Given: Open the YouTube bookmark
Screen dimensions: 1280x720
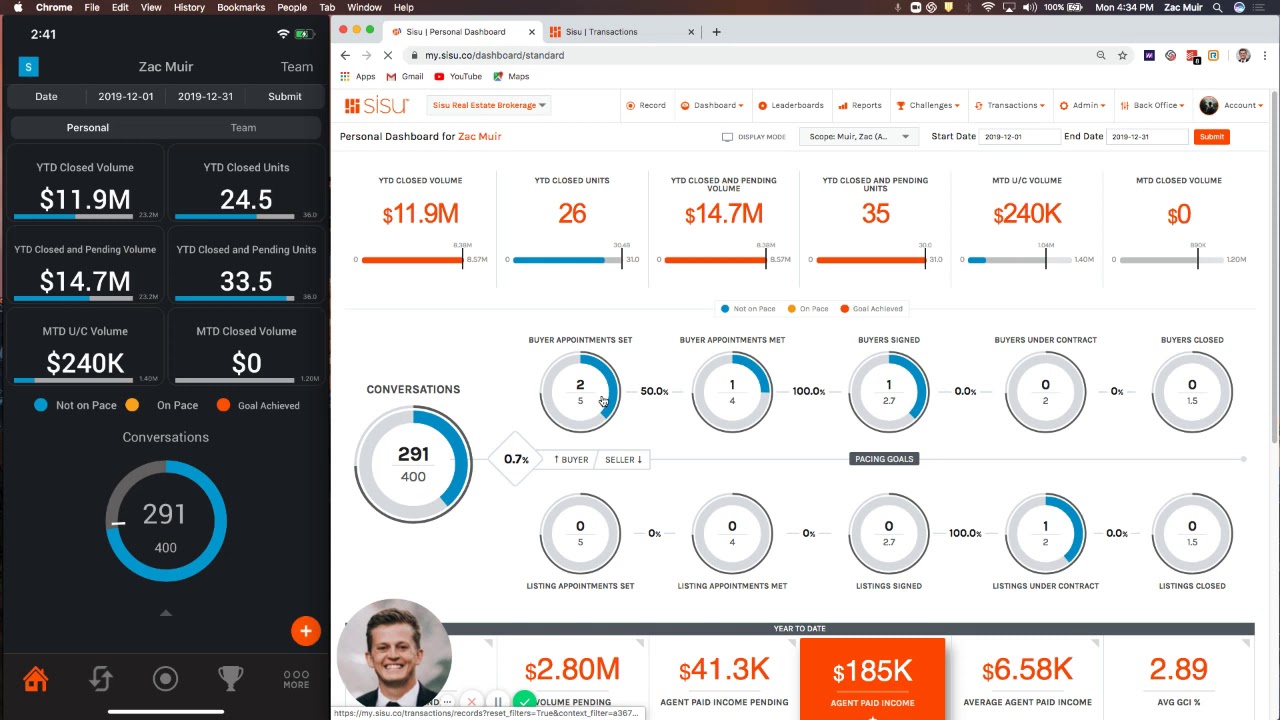Looking at the screenshot, I should (x=458, y=76).
